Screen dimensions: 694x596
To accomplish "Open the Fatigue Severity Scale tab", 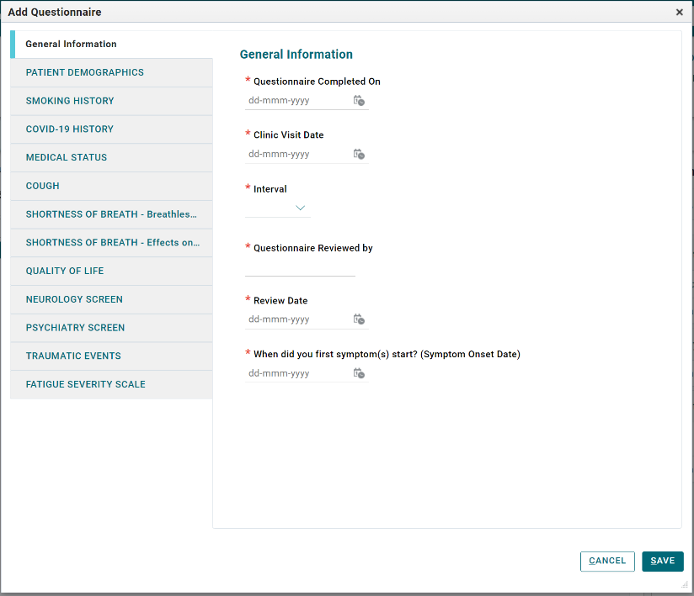I will 86,384.
